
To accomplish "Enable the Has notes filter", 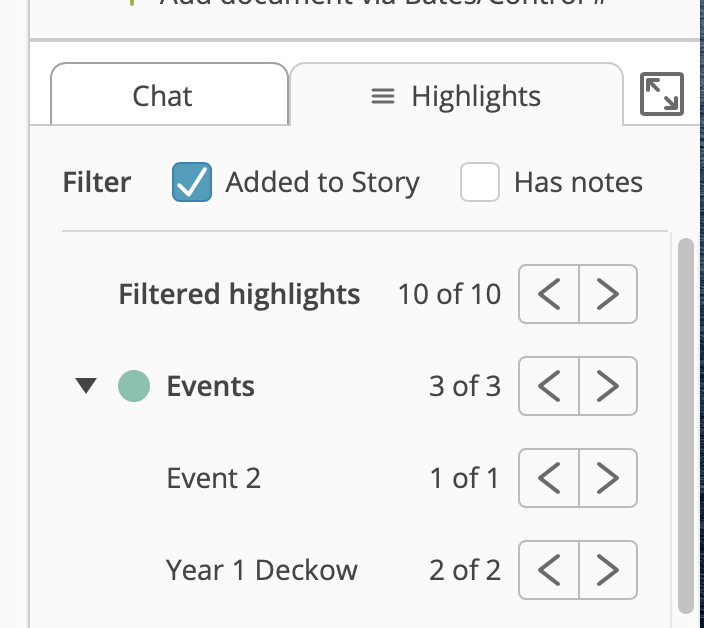I will click(480, 182).
